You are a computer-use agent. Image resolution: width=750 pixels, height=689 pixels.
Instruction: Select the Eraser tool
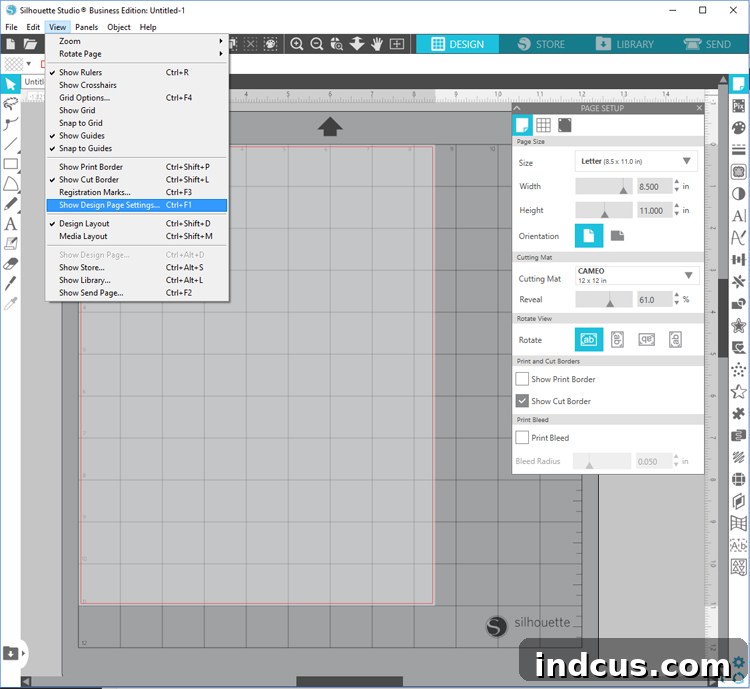pyautogui.click(x=11, y=263)
